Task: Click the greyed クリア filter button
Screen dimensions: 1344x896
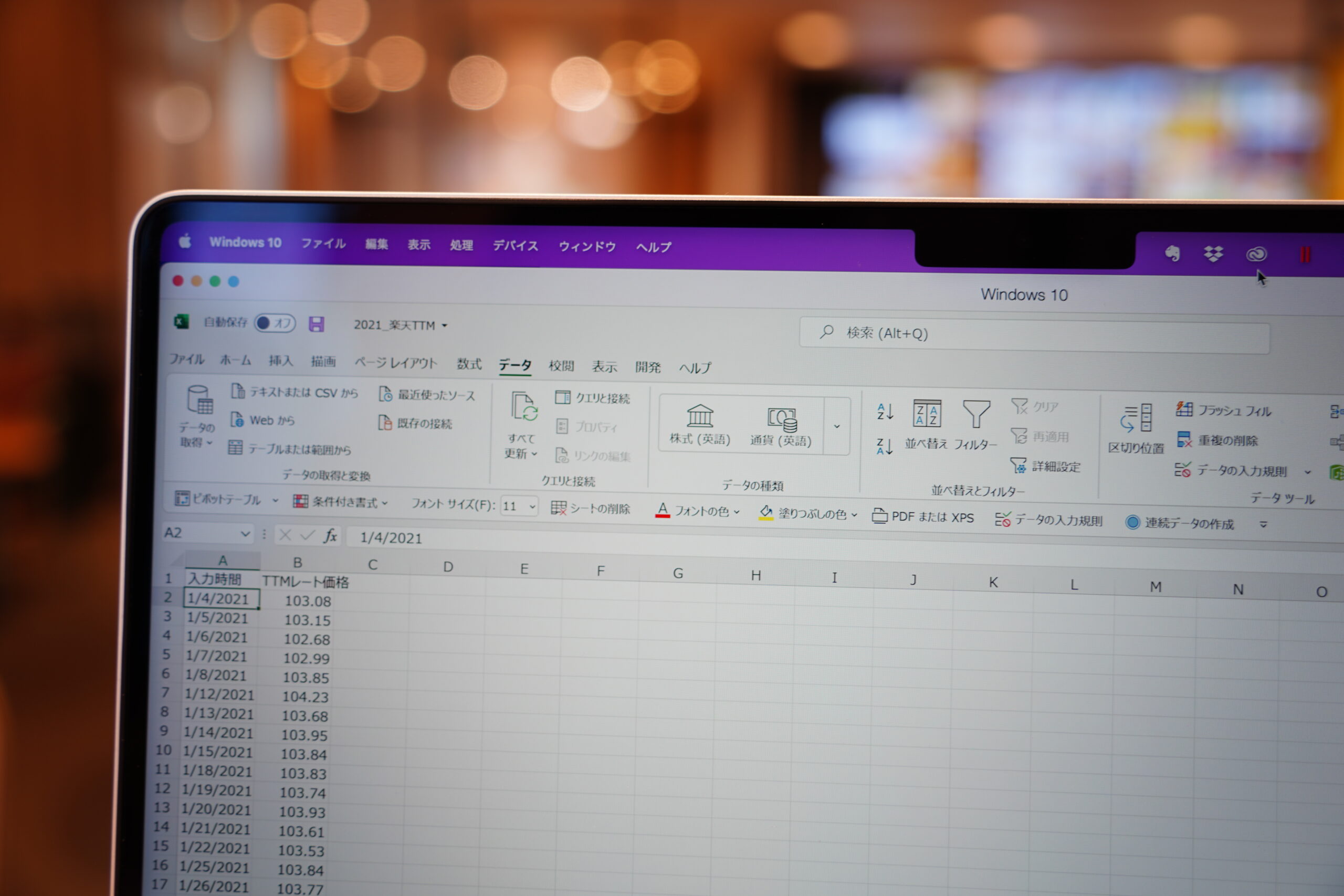Action: click(x=1035, y=407)
